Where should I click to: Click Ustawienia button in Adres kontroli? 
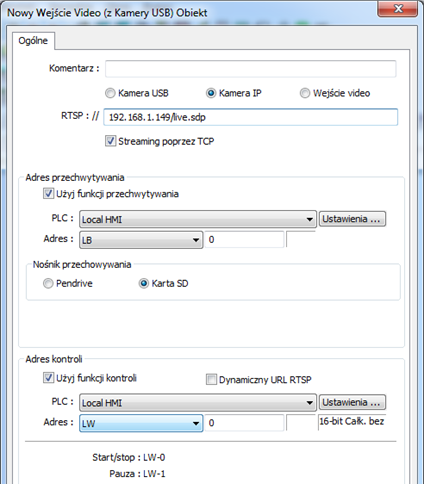pyautogui.click(x=352, y=402)
